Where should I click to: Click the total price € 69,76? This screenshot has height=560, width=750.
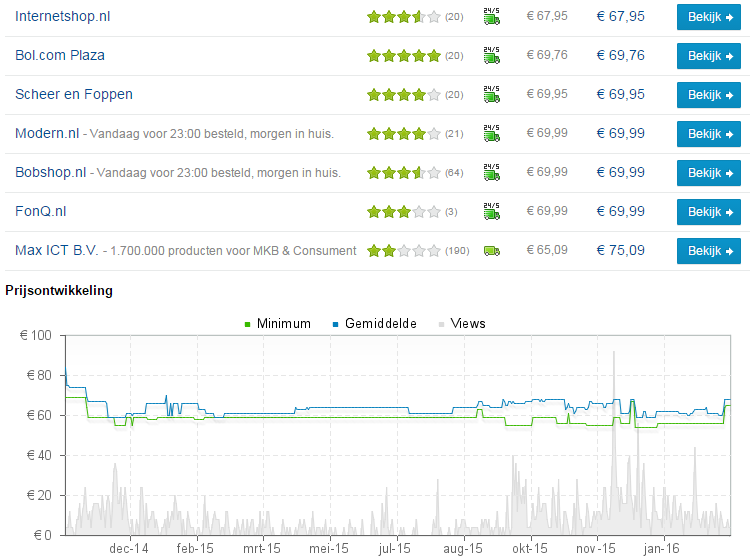point(620,55)
